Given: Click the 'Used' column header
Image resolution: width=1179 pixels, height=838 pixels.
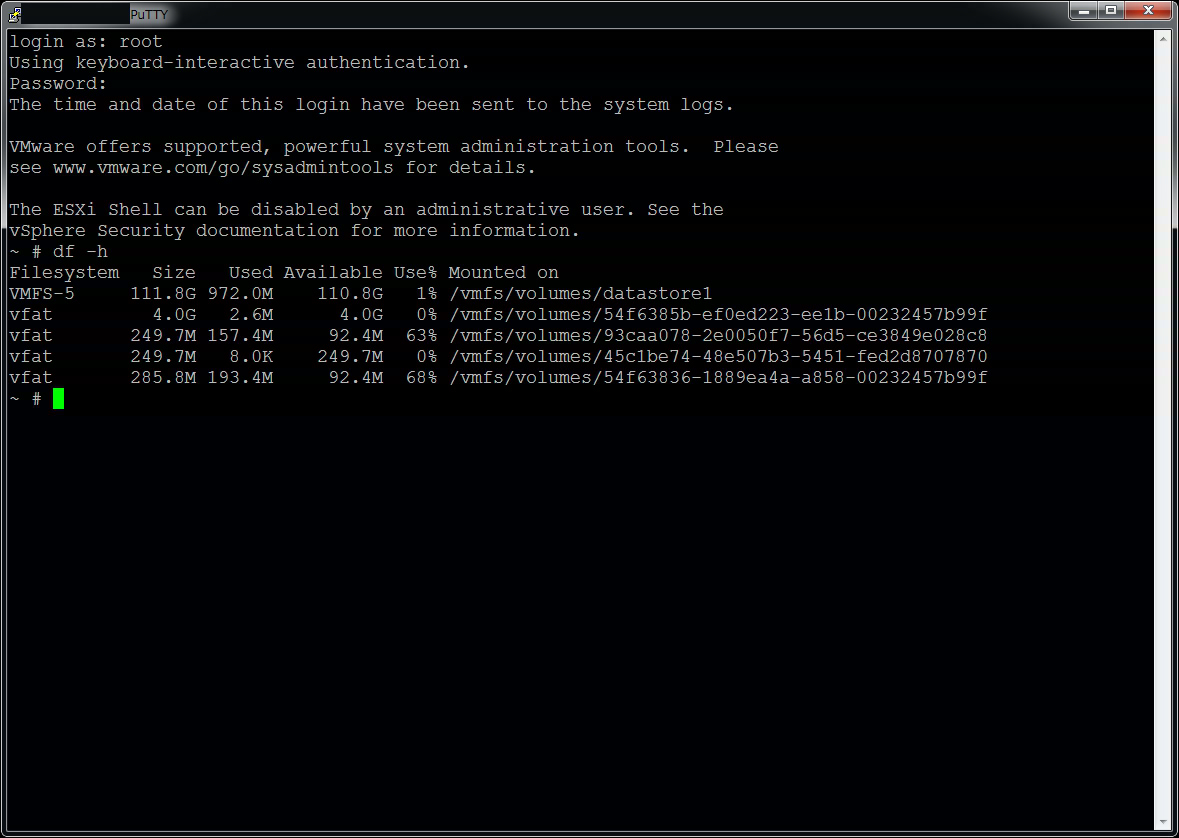Looking at the screenshot, I should 251,272.
